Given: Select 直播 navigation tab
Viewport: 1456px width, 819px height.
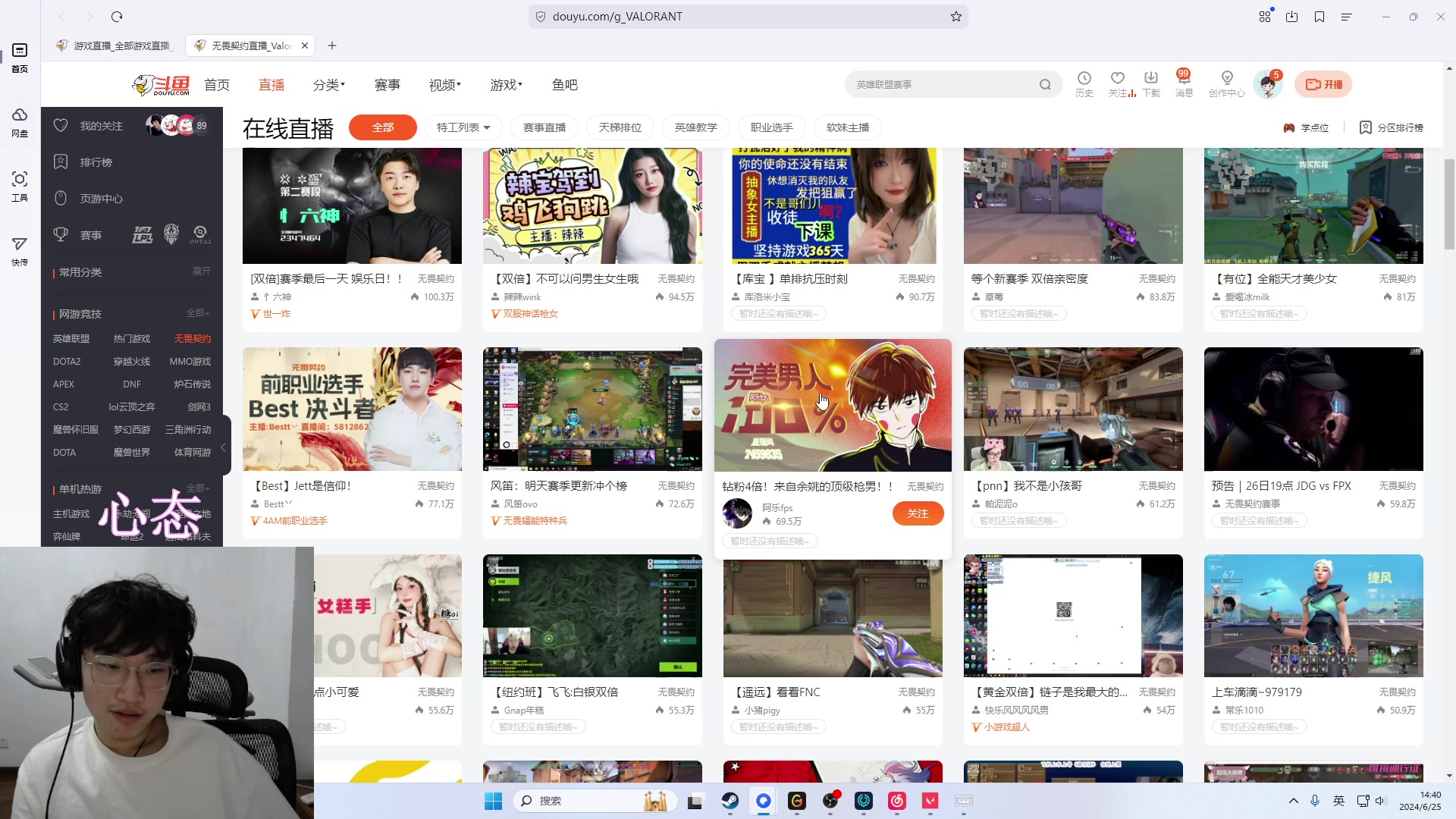Looking at the screenshot, I should [271, 85].
